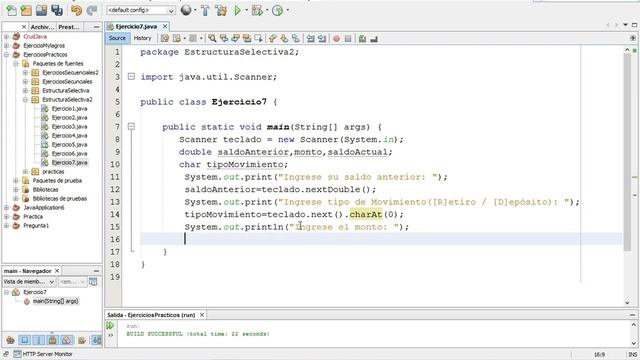Toggle Show Static Members filter in Navegador
This screenshot has height=360, width=640.
click(x=38, y=340)
